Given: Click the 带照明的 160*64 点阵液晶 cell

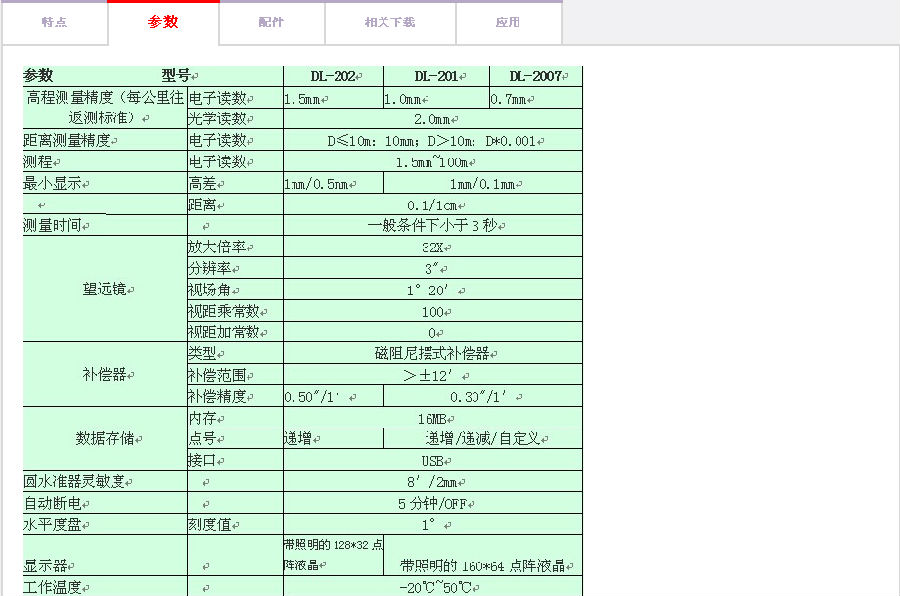Looking at the screenshot, I should (x=482, y=565).
